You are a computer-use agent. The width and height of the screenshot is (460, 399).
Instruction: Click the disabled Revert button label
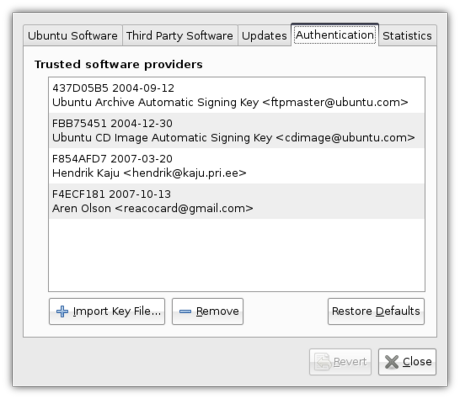[x=350, y=362]
